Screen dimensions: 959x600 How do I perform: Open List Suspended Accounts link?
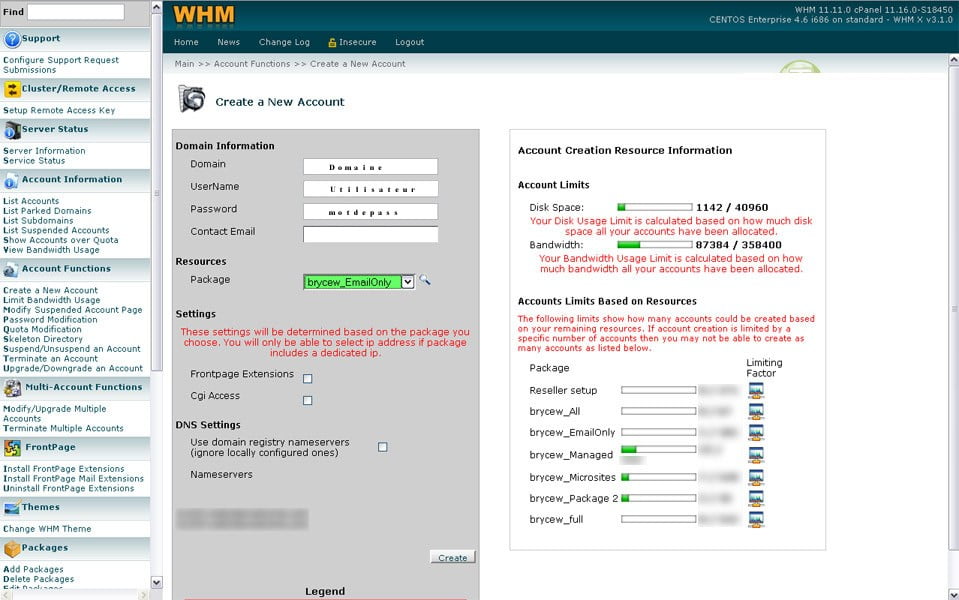[56, 230]
